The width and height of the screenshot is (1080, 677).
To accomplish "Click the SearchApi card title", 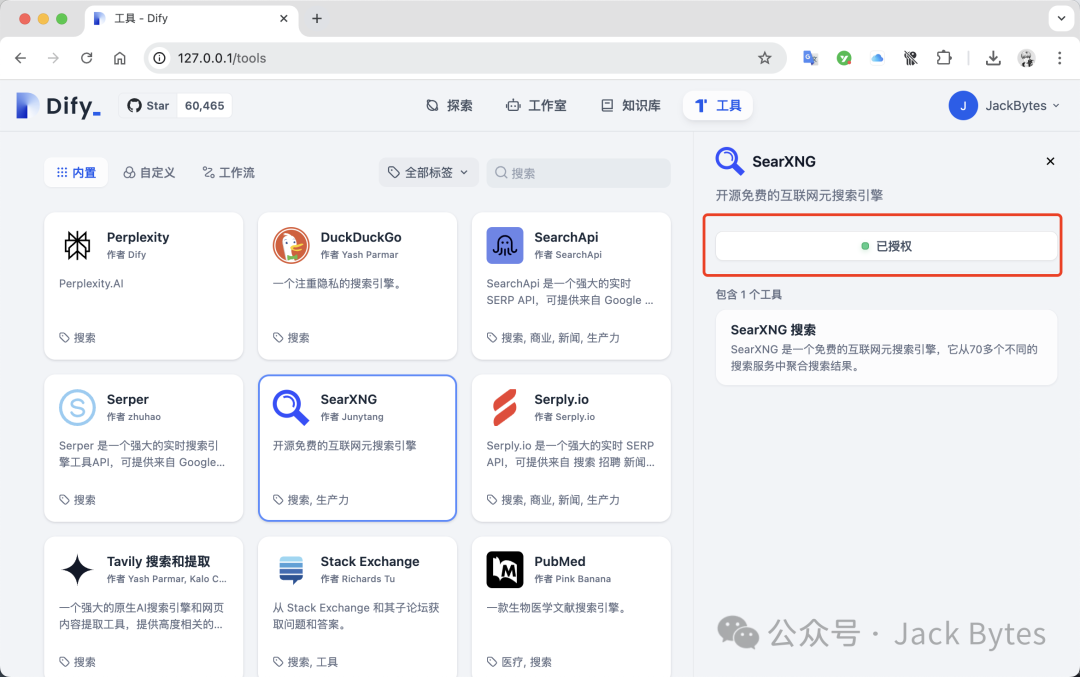I will pyautogui.click(x=566, y=237).
